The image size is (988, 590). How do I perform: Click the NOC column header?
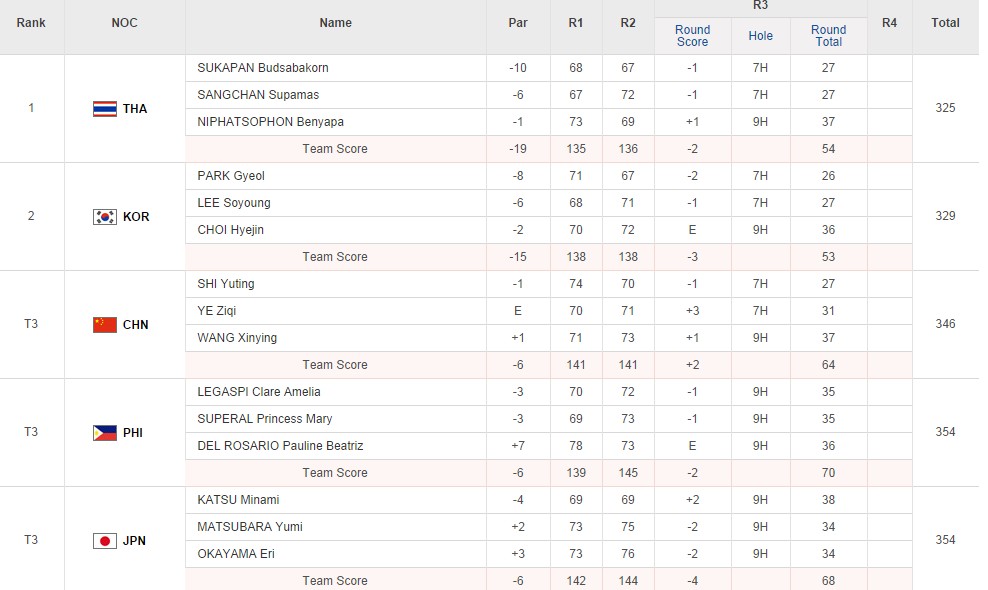coord(125,23)
